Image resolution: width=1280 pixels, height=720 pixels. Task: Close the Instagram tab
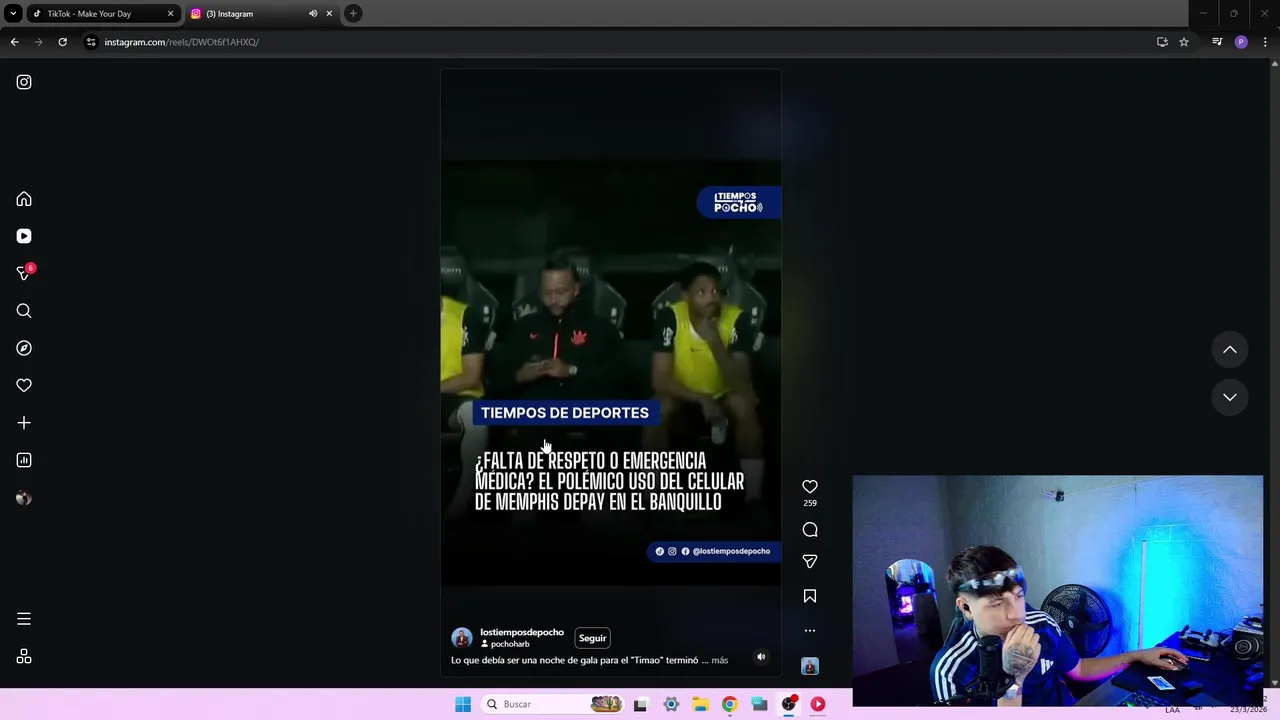pyautogui.click(x=329, y=14)
